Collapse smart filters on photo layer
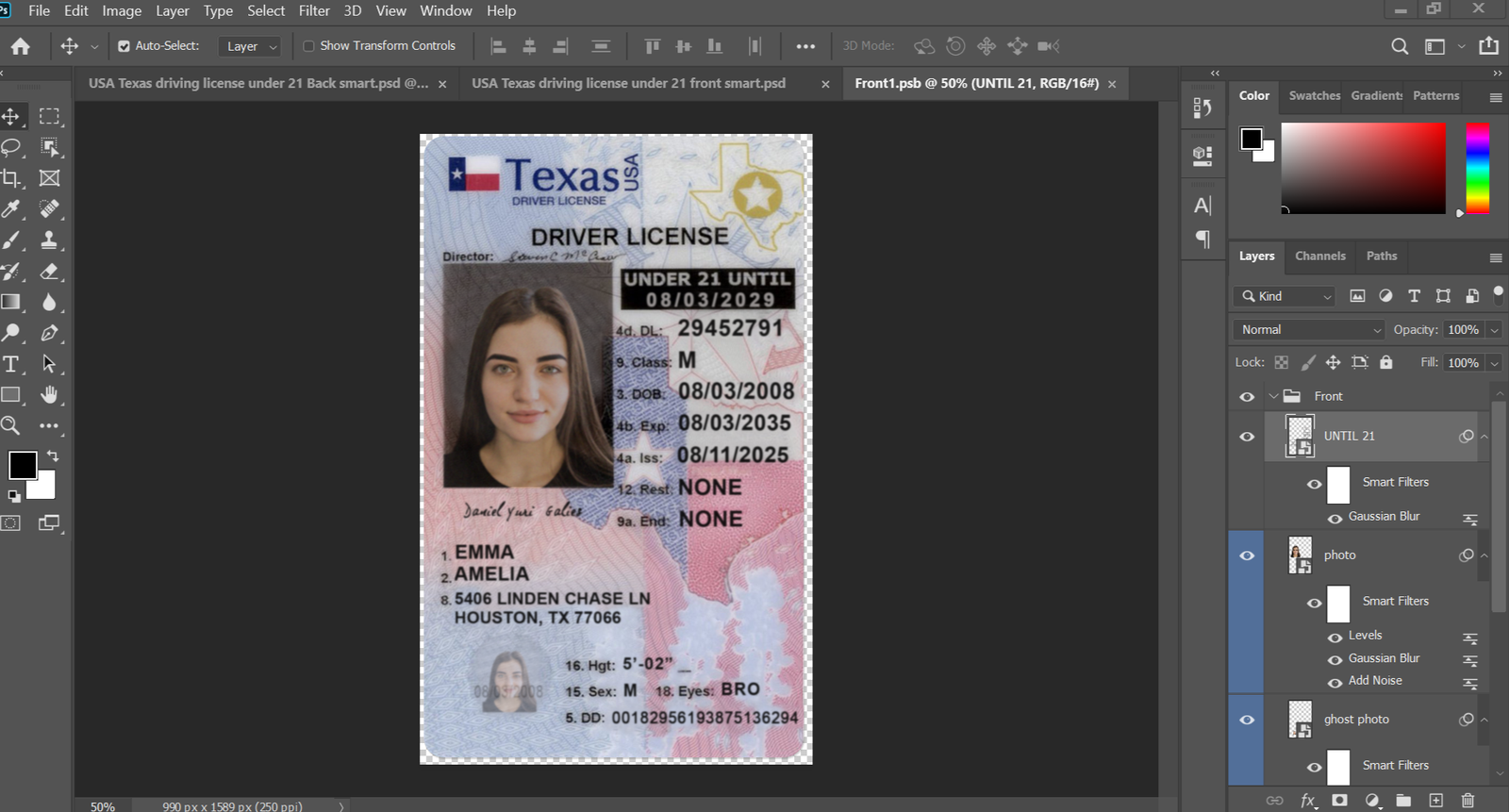 point(1484,555)
